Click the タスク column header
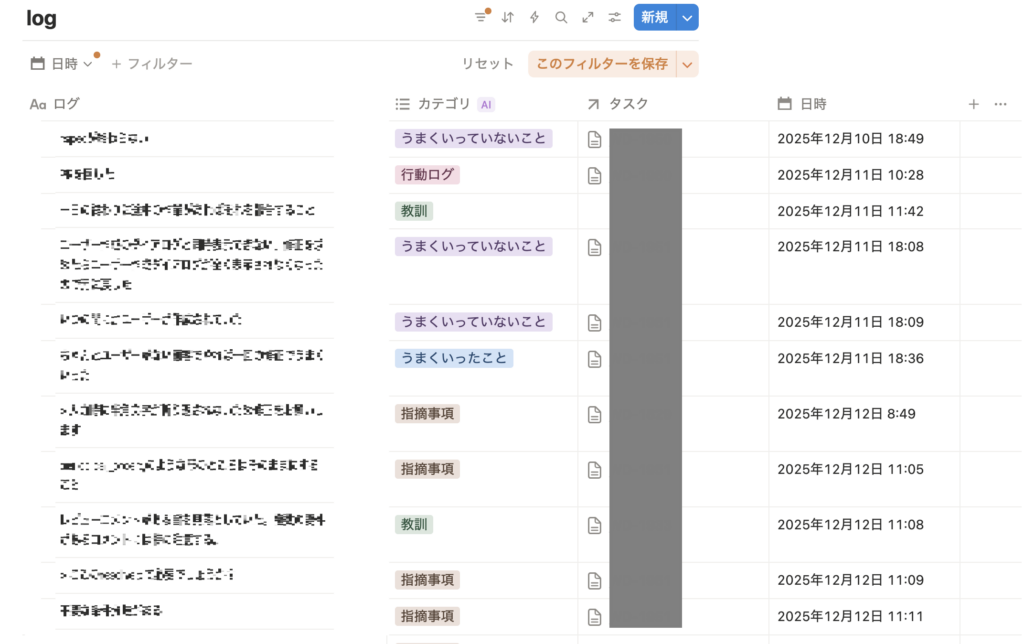 [628, 104]
